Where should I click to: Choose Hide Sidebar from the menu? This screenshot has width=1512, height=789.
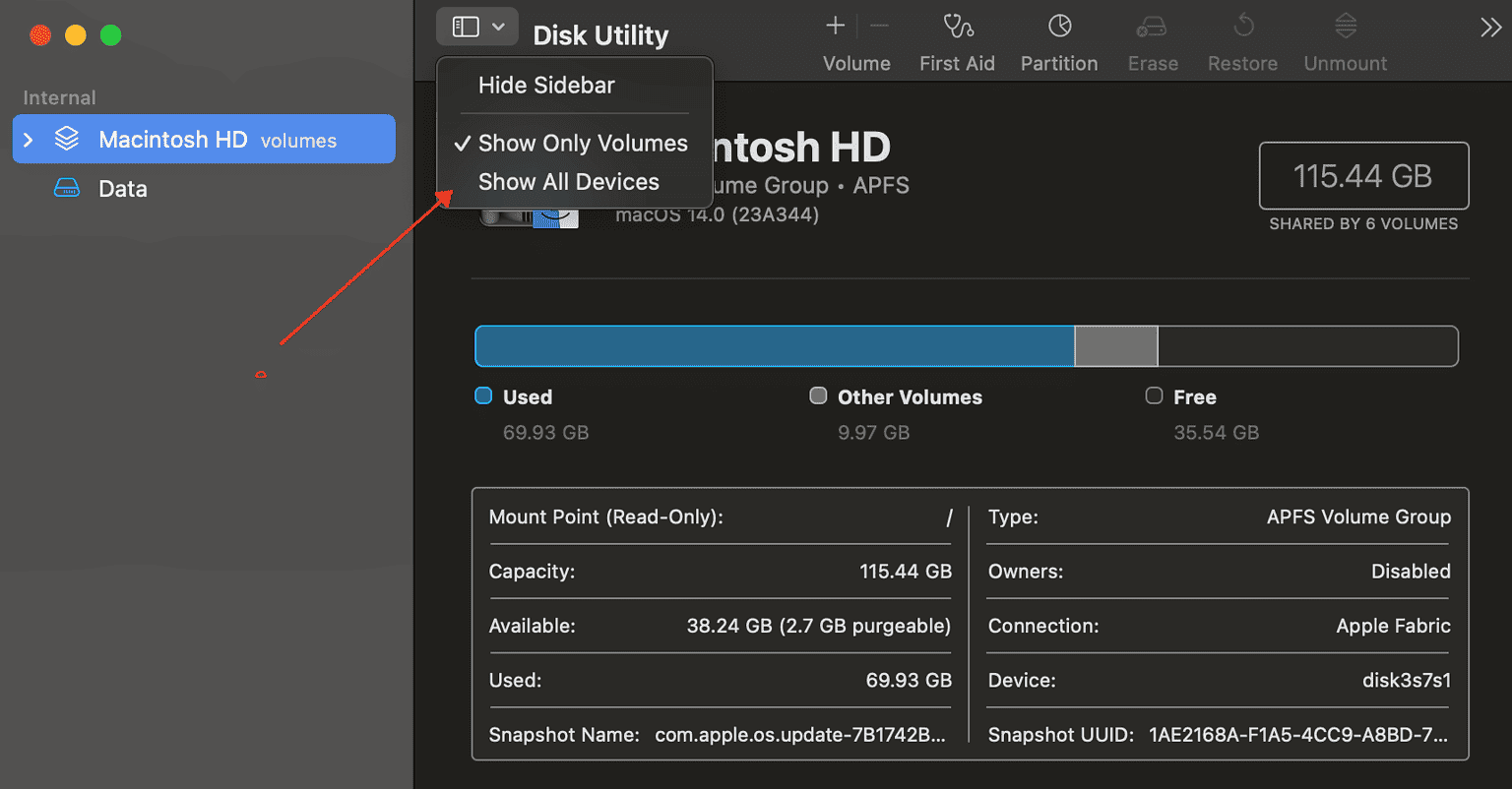point(545,86)
